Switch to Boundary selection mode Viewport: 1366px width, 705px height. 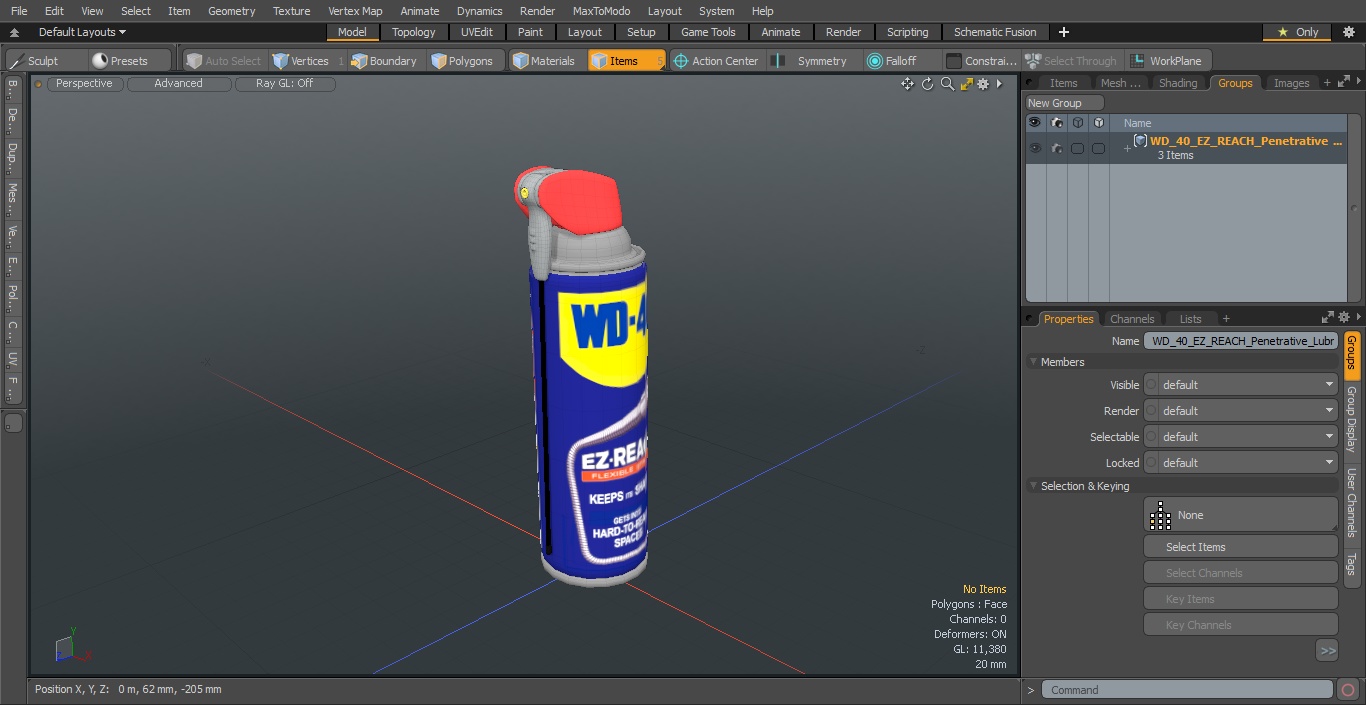coord(384,61)
